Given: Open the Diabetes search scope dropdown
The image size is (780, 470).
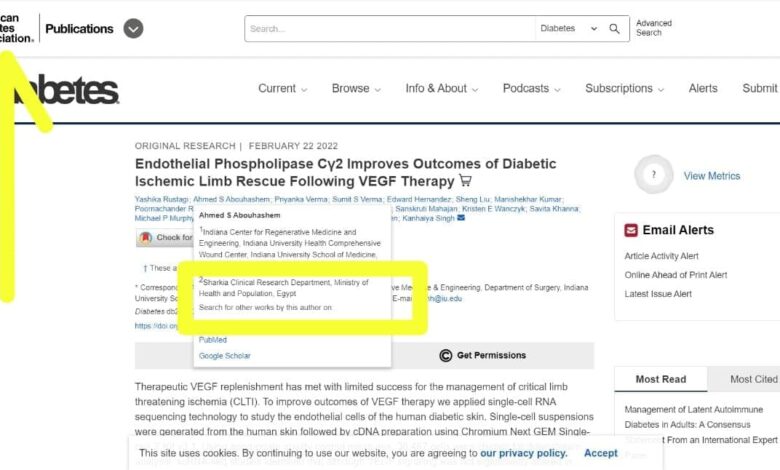Looking at the screenshot, I should [565, 29].
